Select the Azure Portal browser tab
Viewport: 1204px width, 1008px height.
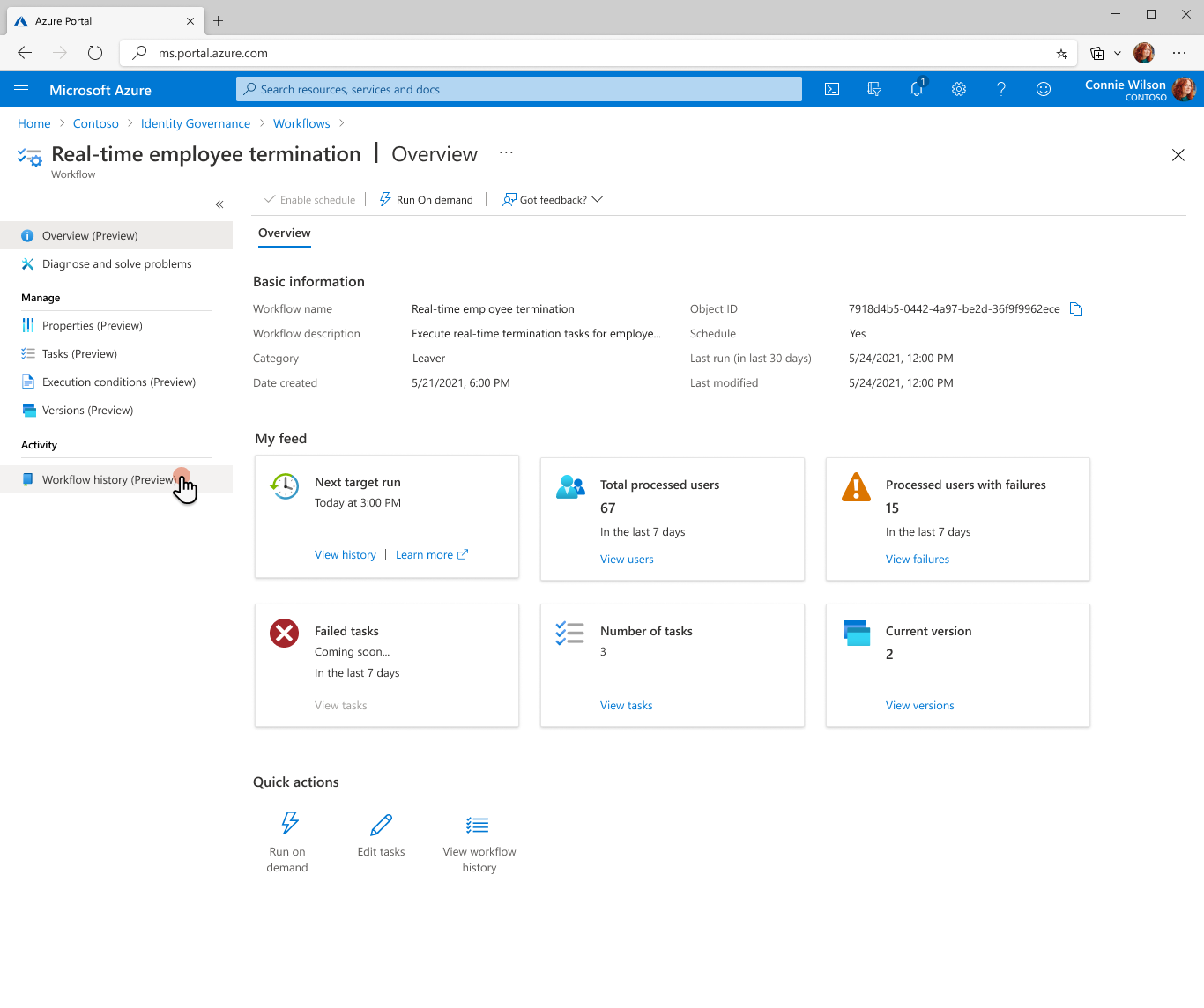click(x=104, y=20)
